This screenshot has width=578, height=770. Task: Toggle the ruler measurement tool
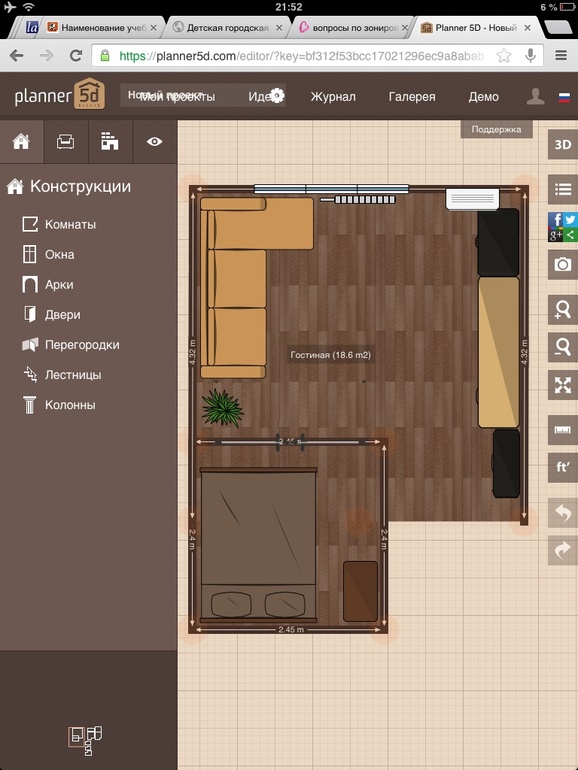click(563, 430)
